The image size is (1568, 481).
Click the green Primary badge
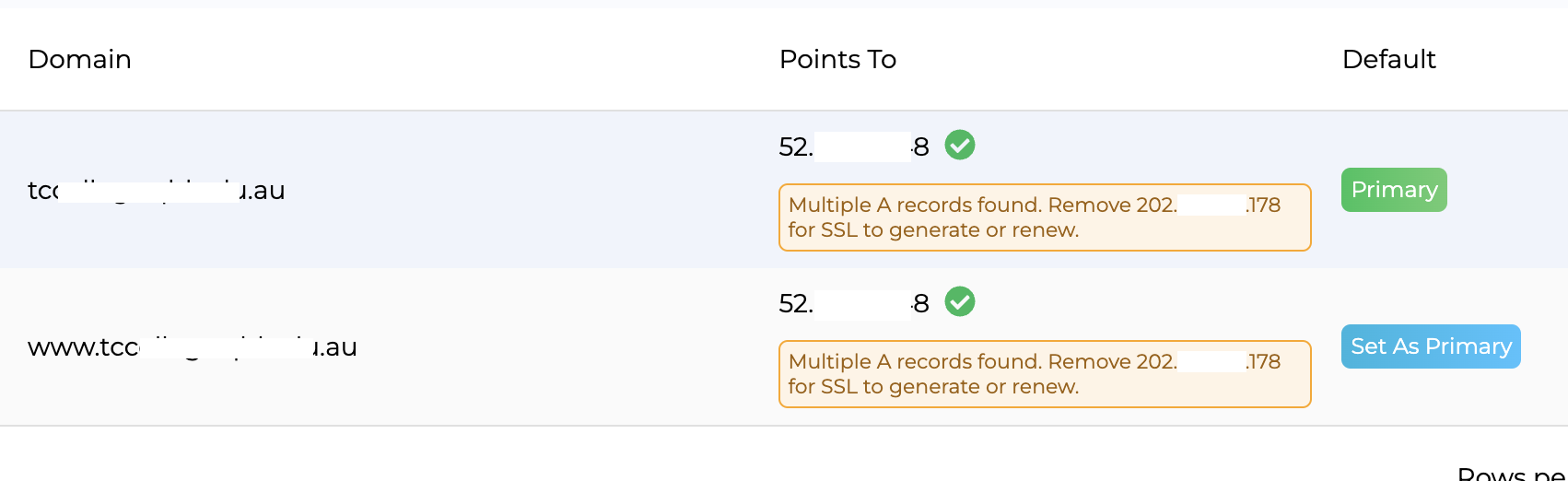(x=1394, y=190)
